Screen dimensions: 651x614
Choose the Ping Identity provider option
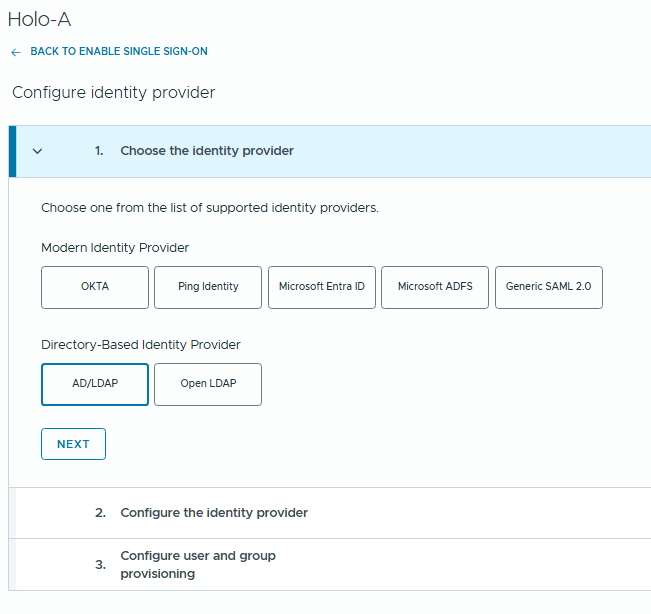pos(208,287)
